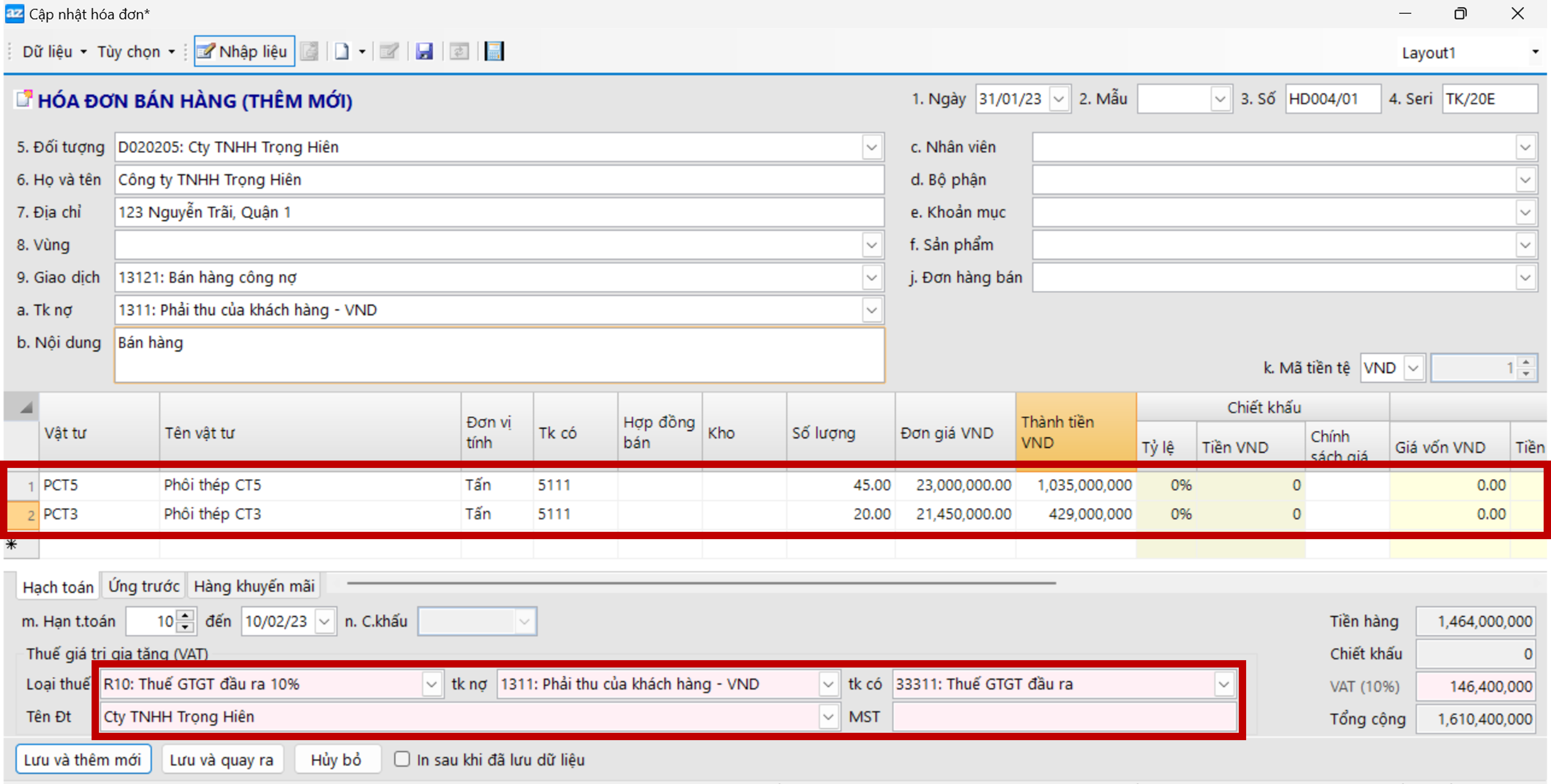Viewport: 1551px width, 784px height.
Task: Toggle In sau khi đã lưu dữ liệu checkbox
Action: [402, 759]
